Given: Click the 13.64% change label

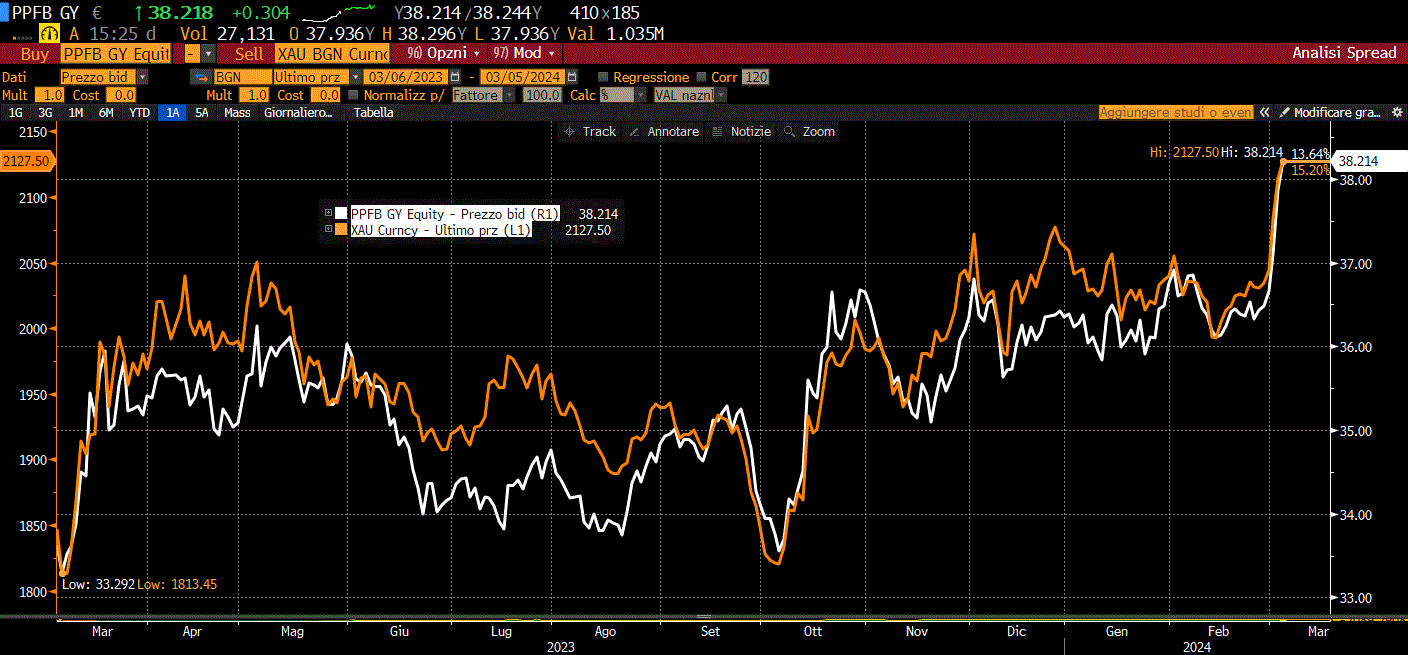Looking at the screenshot, I should tap(1310, 154).
